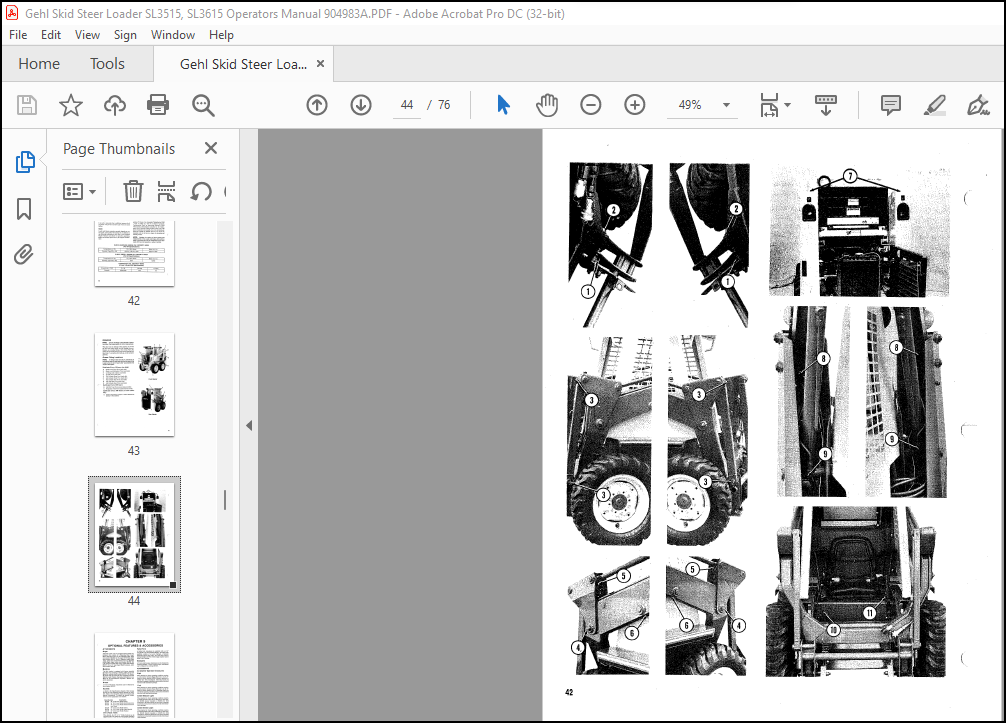Zoom out with the minus circle icon

(x=591, y=105)
